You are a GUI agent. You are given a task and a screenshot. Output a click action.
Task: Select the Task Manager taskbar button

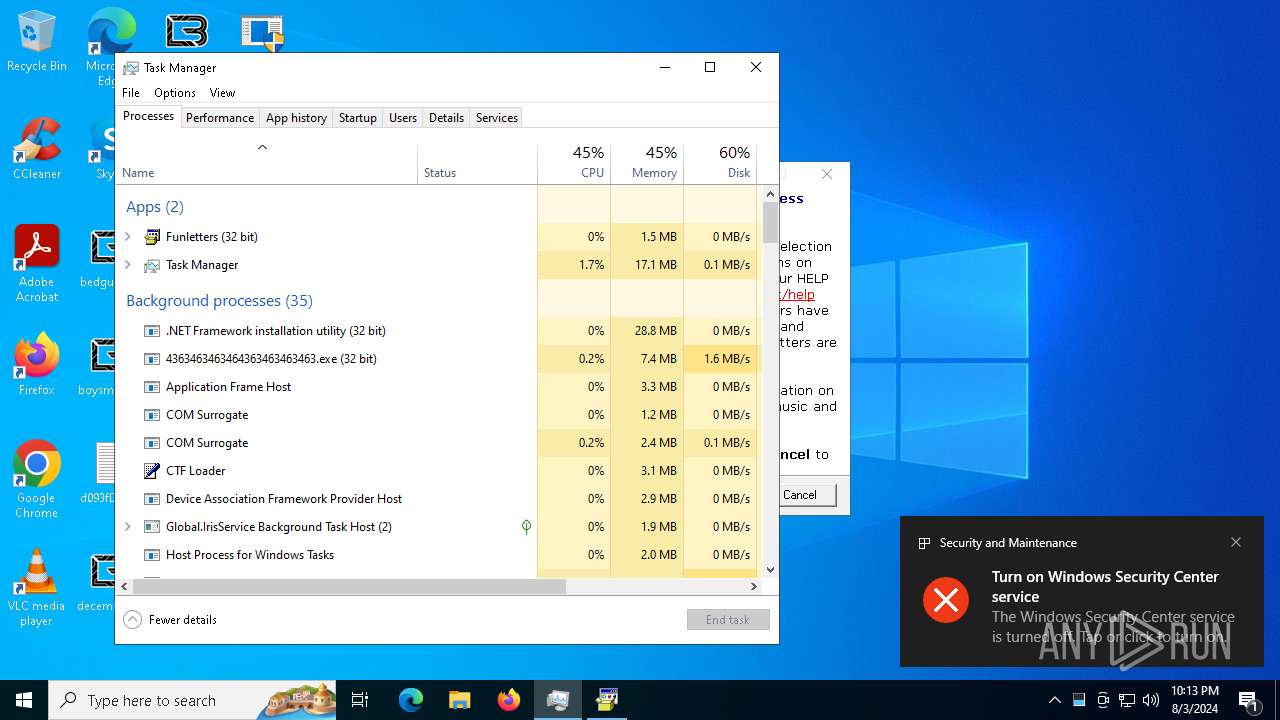[558, 700]
